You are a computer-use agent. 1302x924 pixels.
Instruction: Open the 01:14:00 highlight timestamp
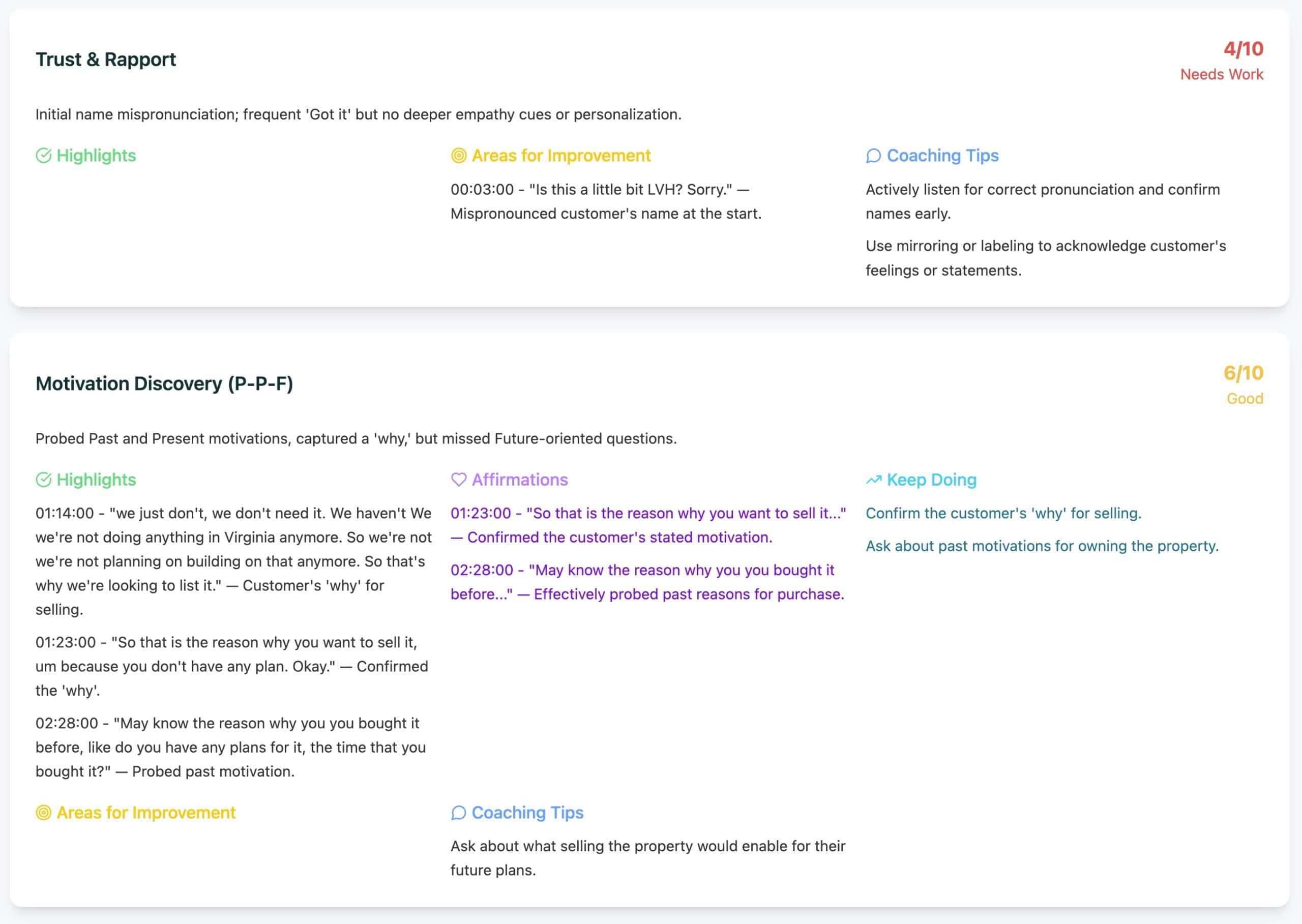click(x=65, y=513)
